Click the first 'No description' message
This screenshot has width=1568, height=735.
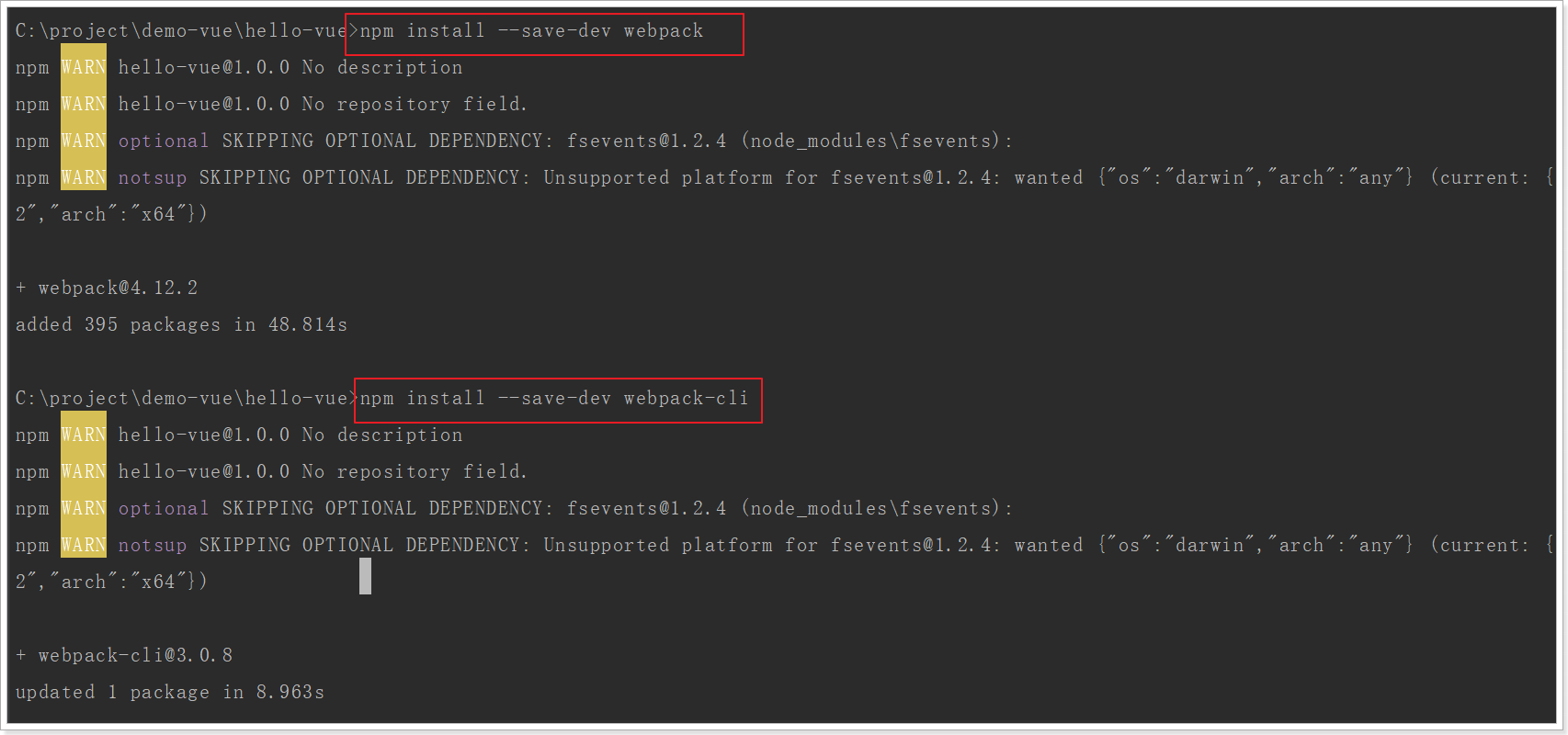(x=382, y=68)
